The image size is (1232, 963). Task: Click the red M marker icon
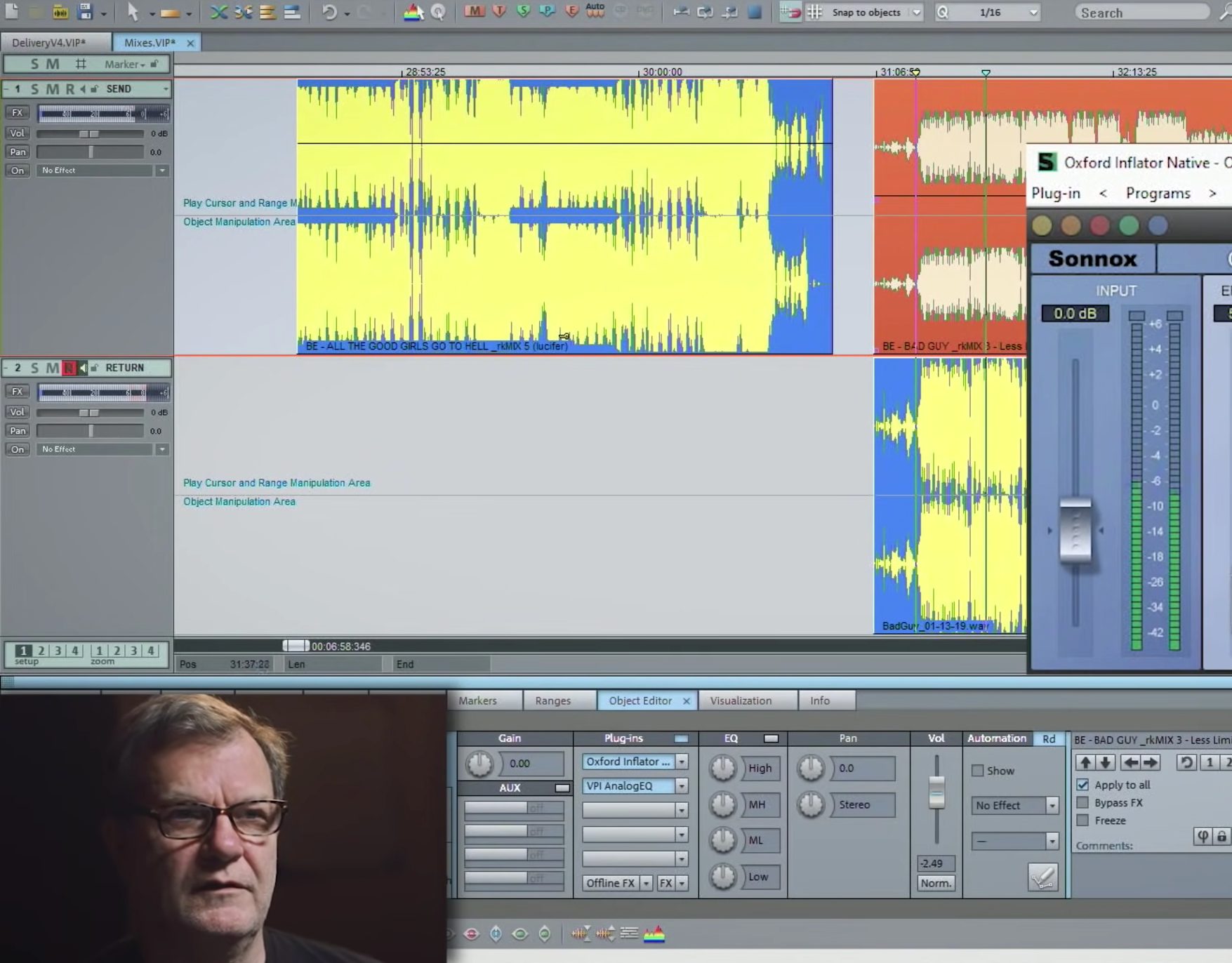[475, 11]
